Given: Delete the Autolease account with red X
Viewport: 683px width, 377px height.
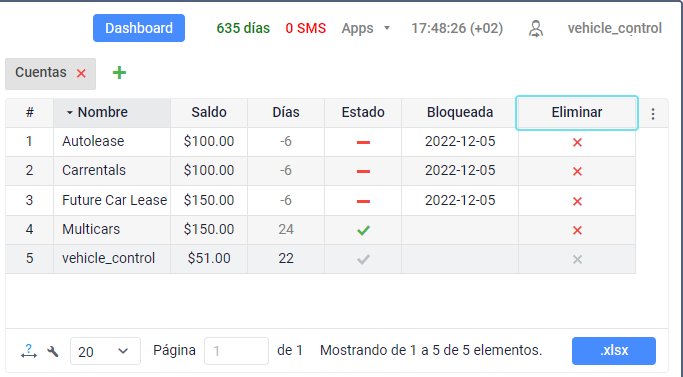Looking at the screenshot, I should click(577, 142).
